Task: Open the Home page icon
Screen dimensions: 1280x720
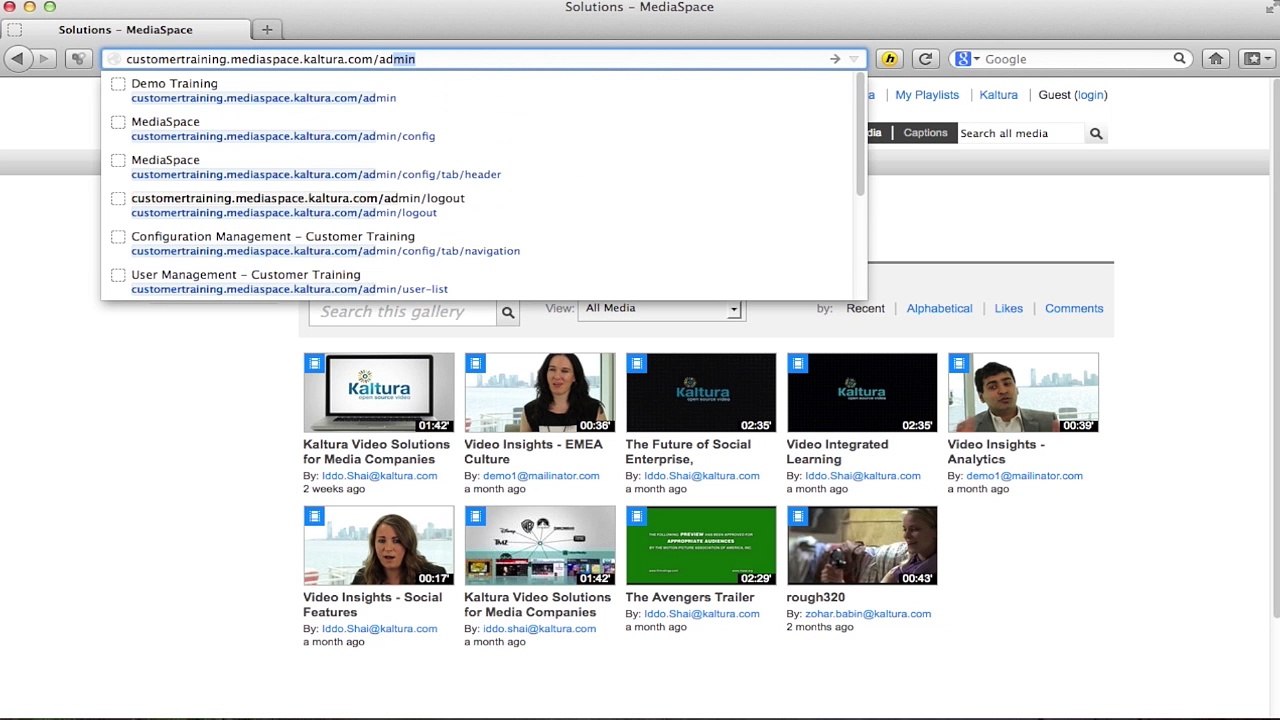Action: (1216, 59)
